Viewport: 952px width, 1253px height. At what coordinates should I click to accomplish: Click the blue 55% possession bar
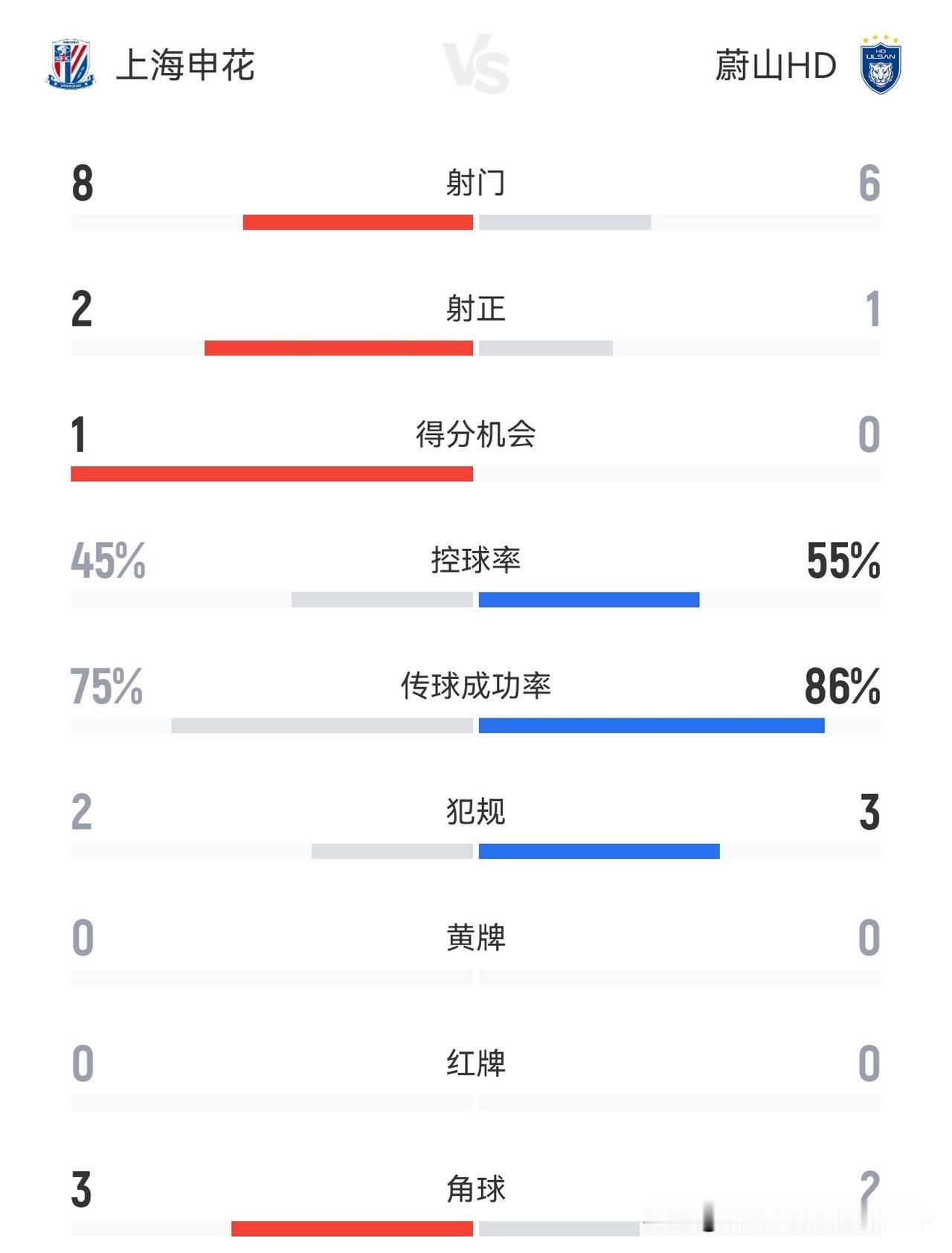[589, 599]
